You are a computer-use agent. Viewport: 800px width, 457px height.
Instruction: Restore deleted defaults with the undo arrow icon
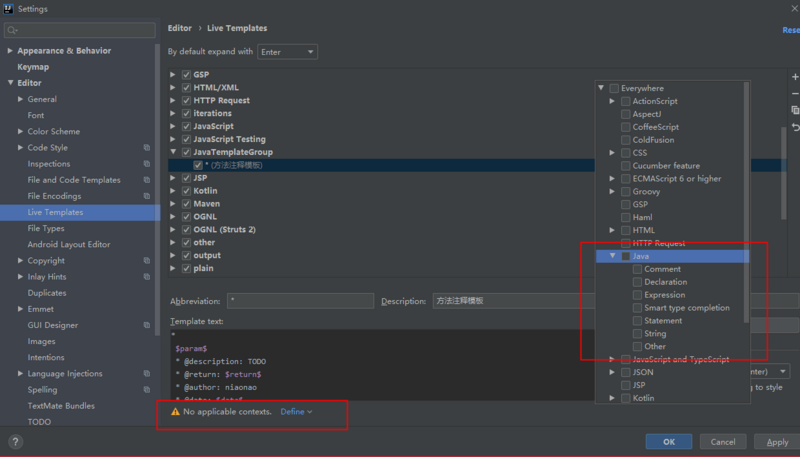click(x=795, y=127)
